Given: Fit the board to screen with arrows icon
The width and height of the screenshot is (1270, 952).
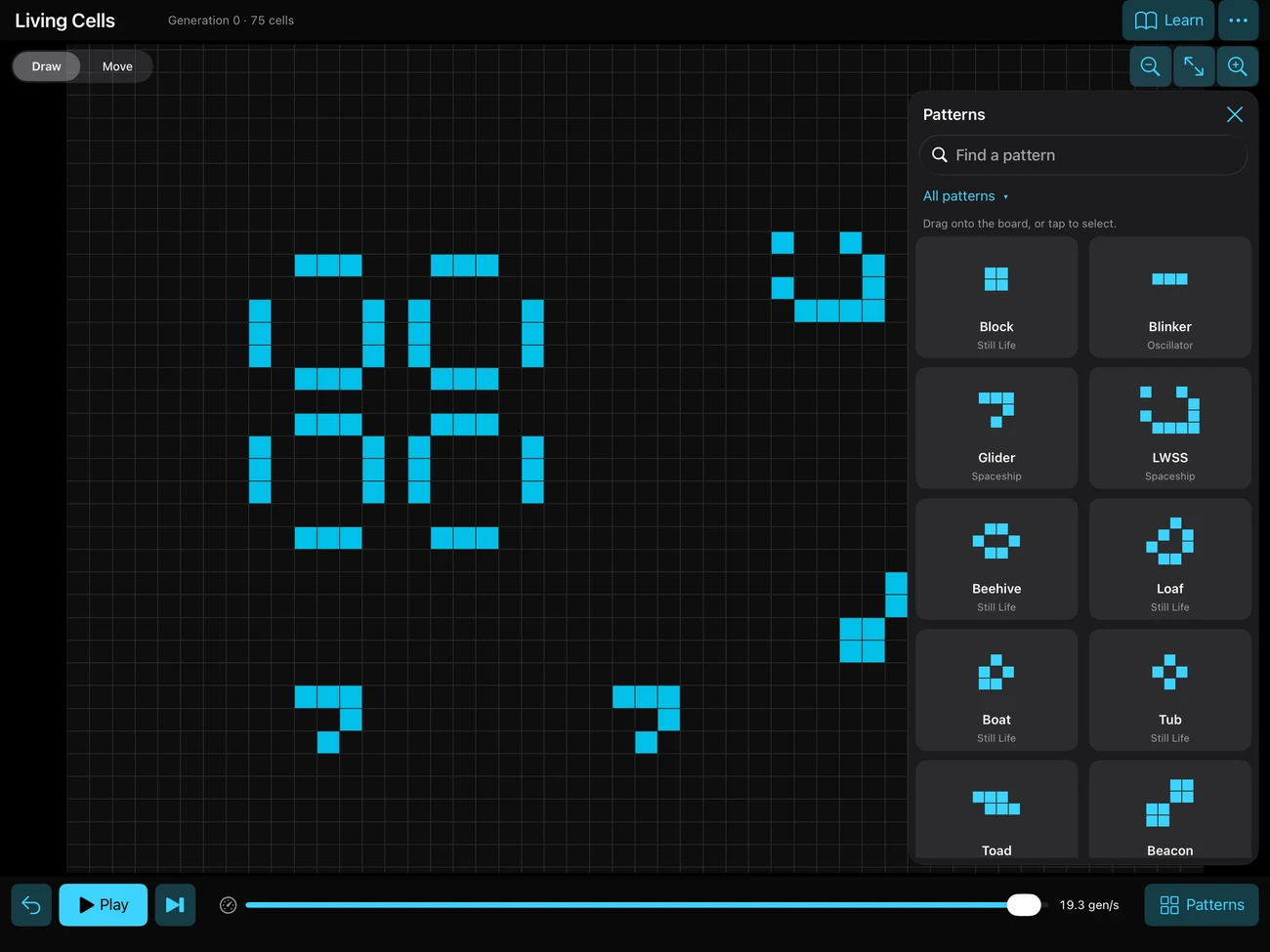Looking at the screenshot, I should click(x=1194, y=66).
